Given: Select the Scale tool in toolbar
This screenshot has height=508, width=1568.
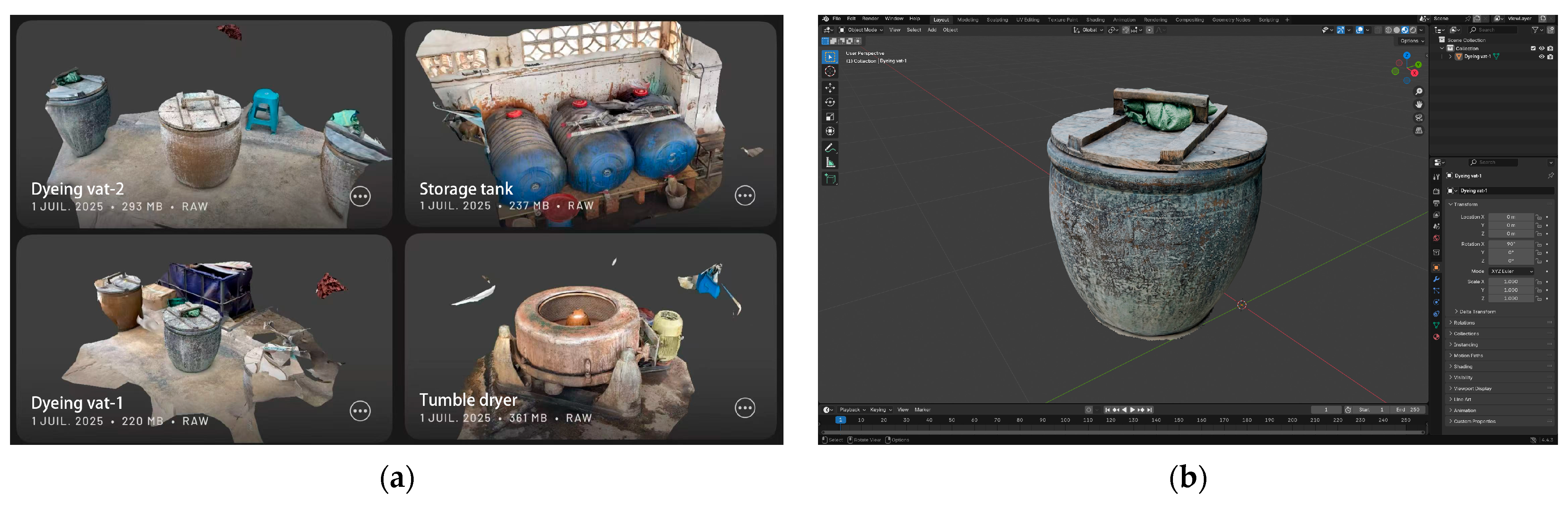Looking at the screenshot, I should tap(830, 117).
